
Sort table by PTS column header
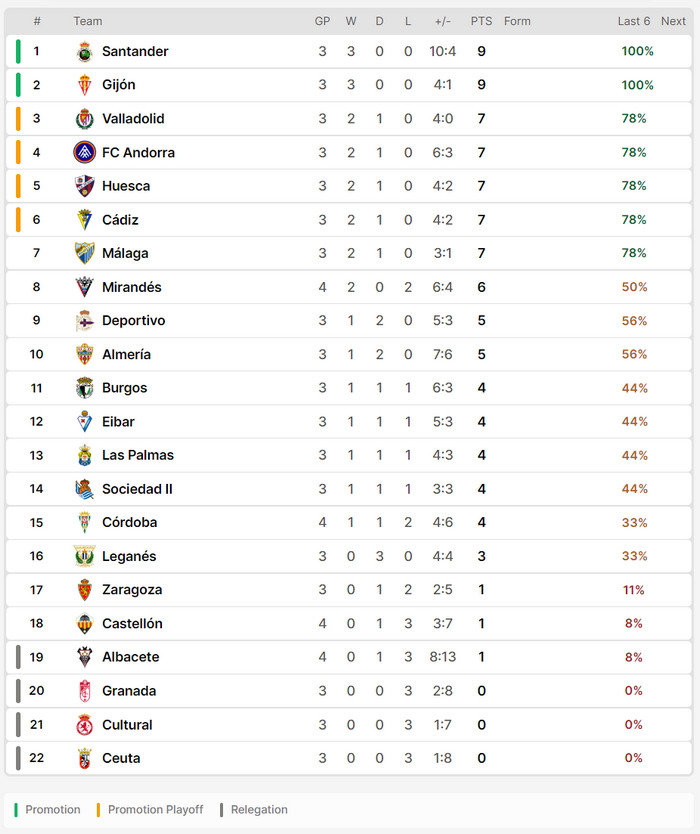[481, 21]
